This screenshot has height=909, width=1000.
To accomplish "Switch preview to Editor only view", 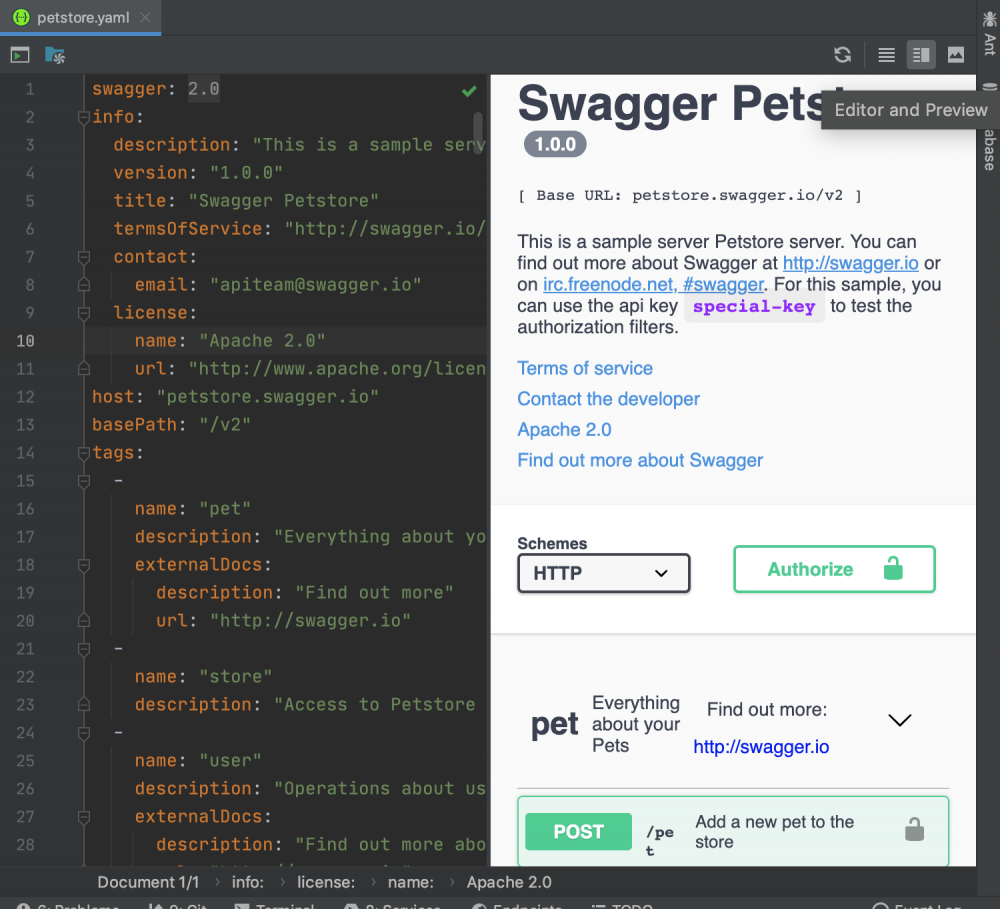I will [886, 55].
